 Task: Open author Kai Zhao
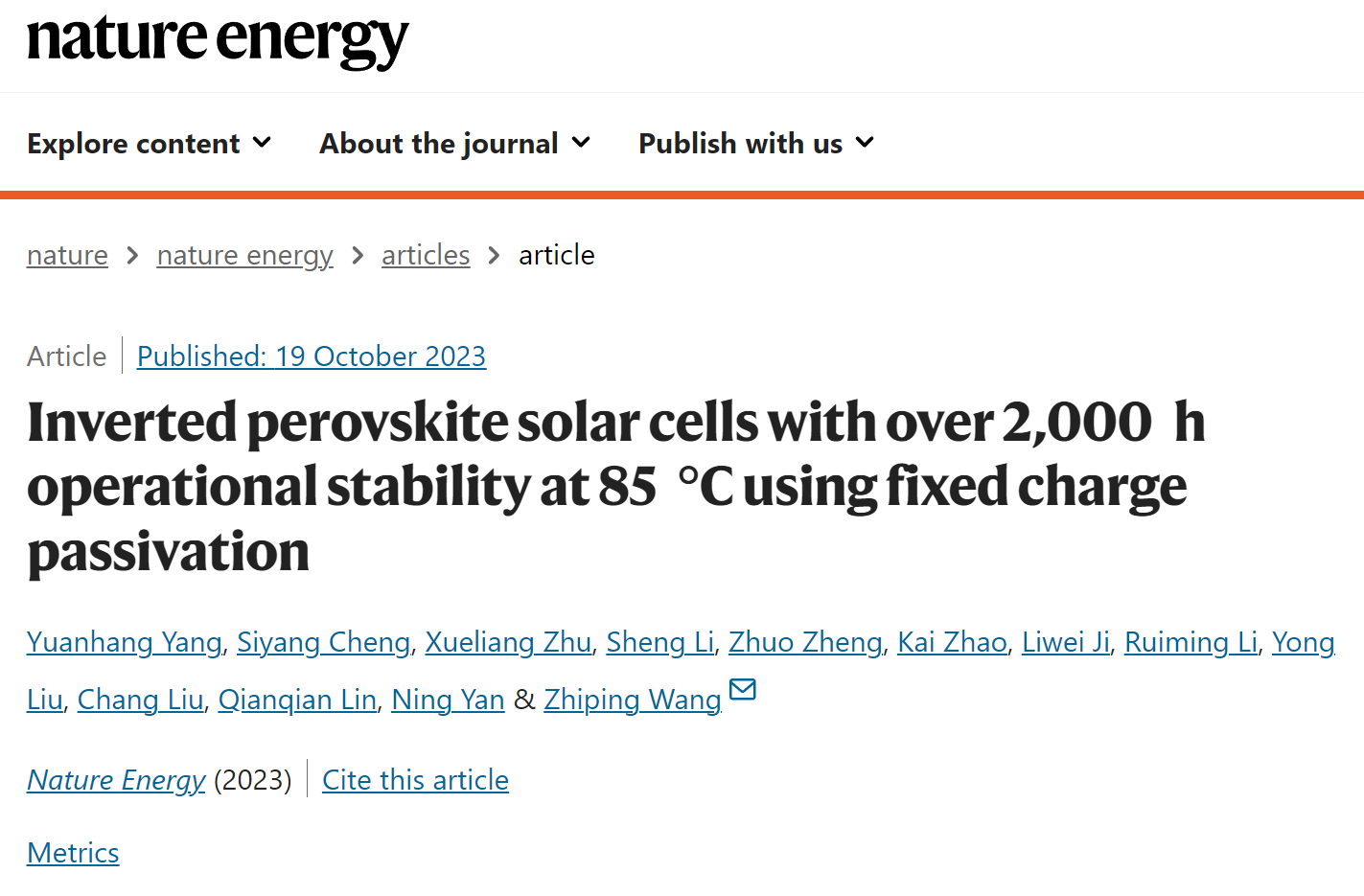(x=952, y=642)
